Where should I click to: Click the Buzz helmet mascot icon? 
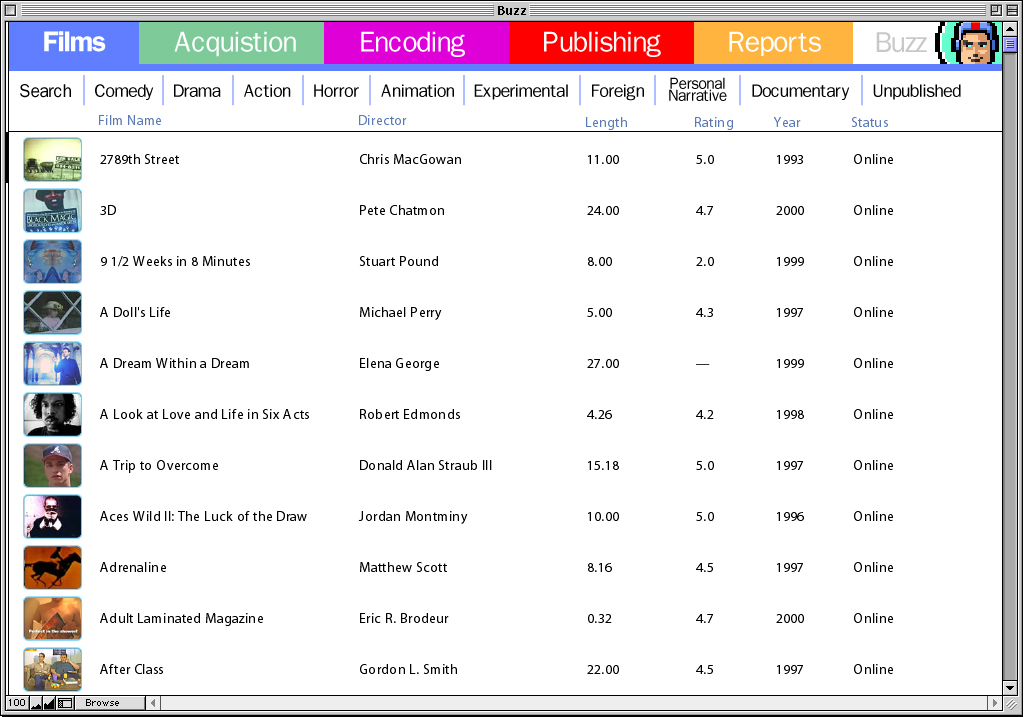point(969,42)
